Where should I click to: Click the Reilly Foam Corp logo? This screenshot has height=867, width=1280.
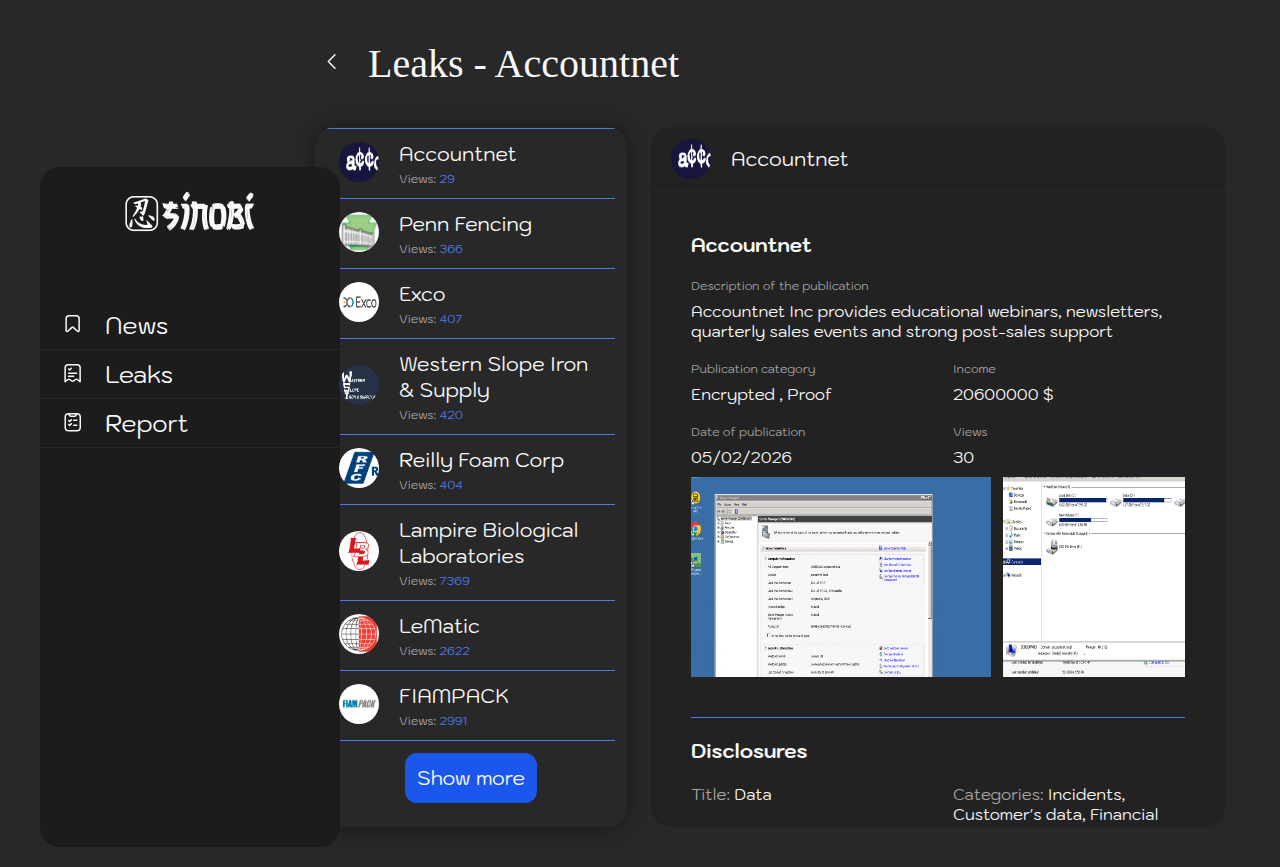[358, 468]
